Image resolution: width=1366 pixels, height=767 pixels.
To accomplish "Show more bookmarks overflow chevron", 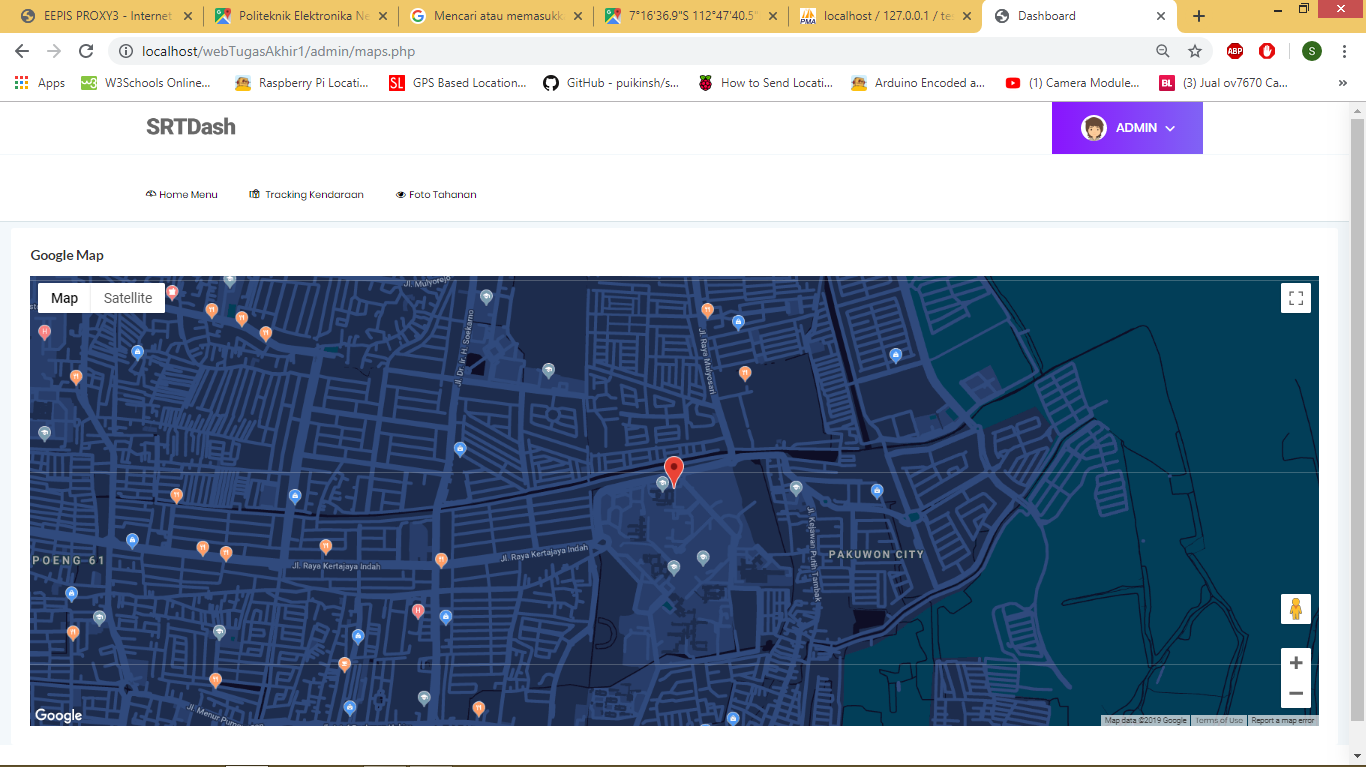I will pos(1342,83).
